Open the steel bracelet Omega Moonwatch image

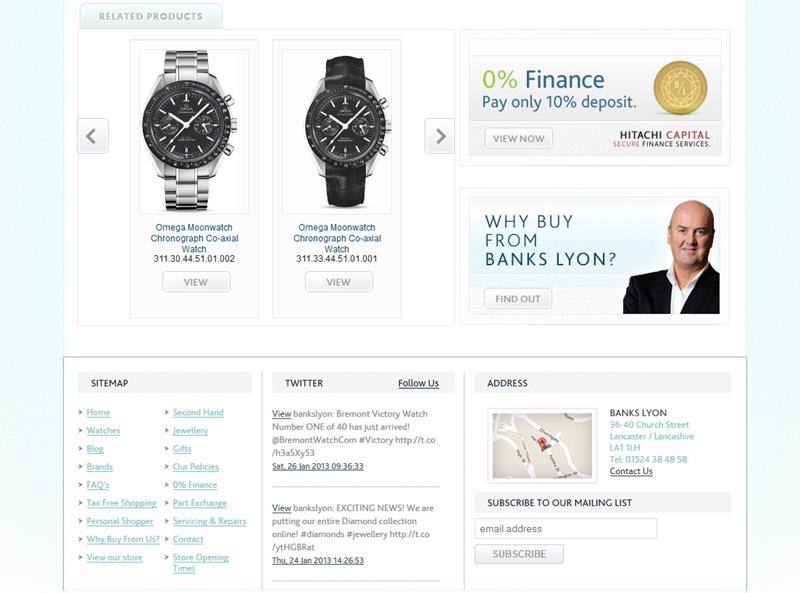coord(194,131)
